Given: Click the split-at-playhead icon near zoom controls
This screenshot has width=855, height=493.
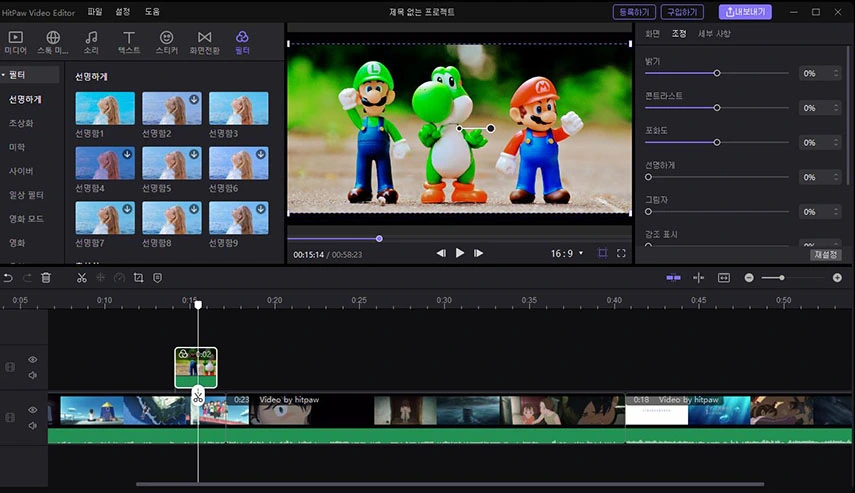Looking at the screenshot, I should [x=699, y=278].
